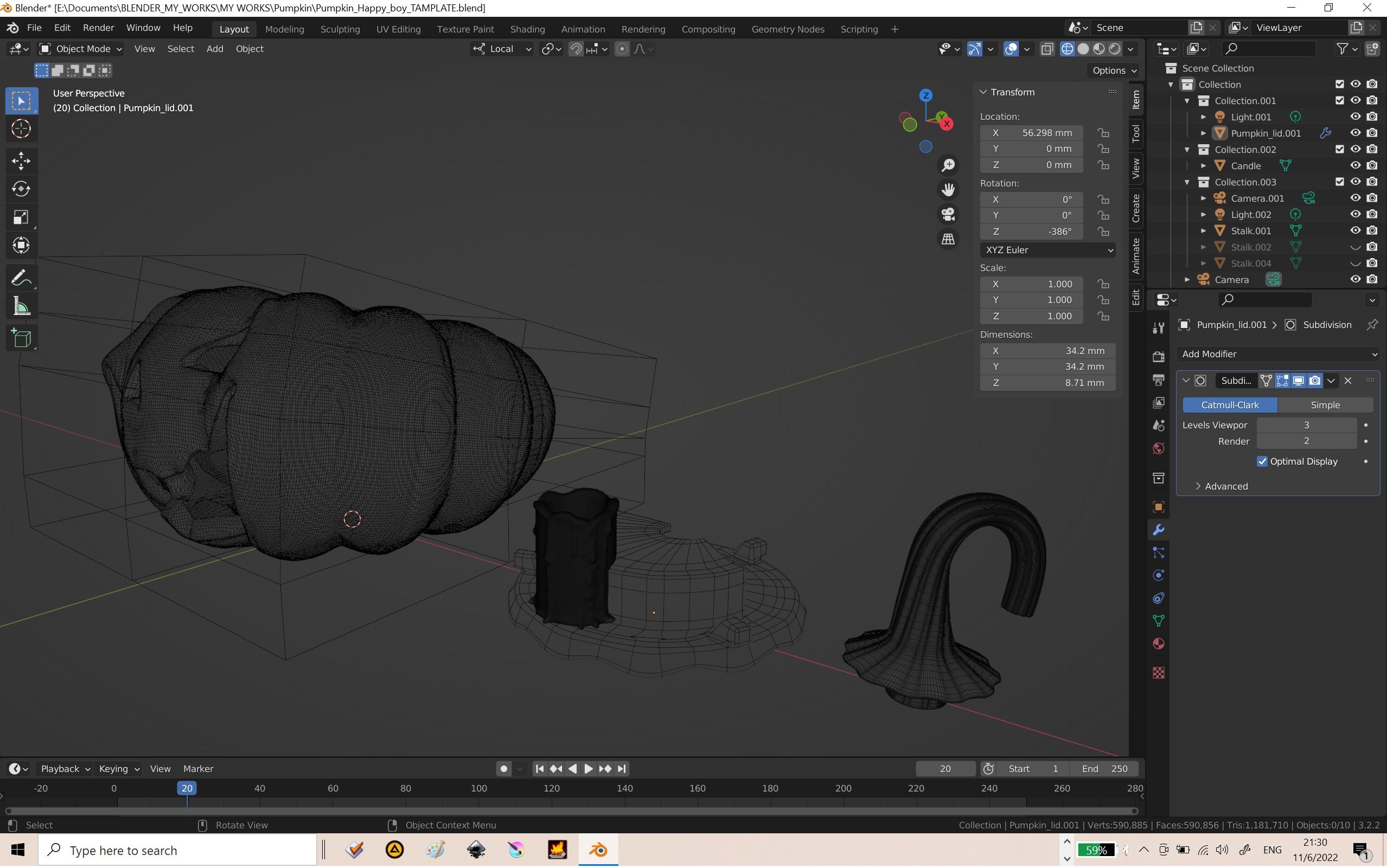Viewport: 1387px width, 868px height.
Task: Click the Modifier Properties wrench icon
Action: point(1158,529)
